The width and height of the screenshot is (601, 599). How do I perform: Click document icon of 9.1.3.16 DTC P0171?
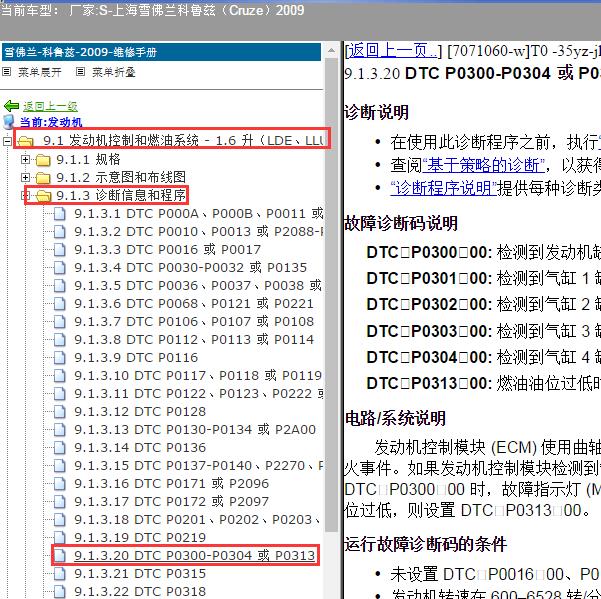click(59, 484)
